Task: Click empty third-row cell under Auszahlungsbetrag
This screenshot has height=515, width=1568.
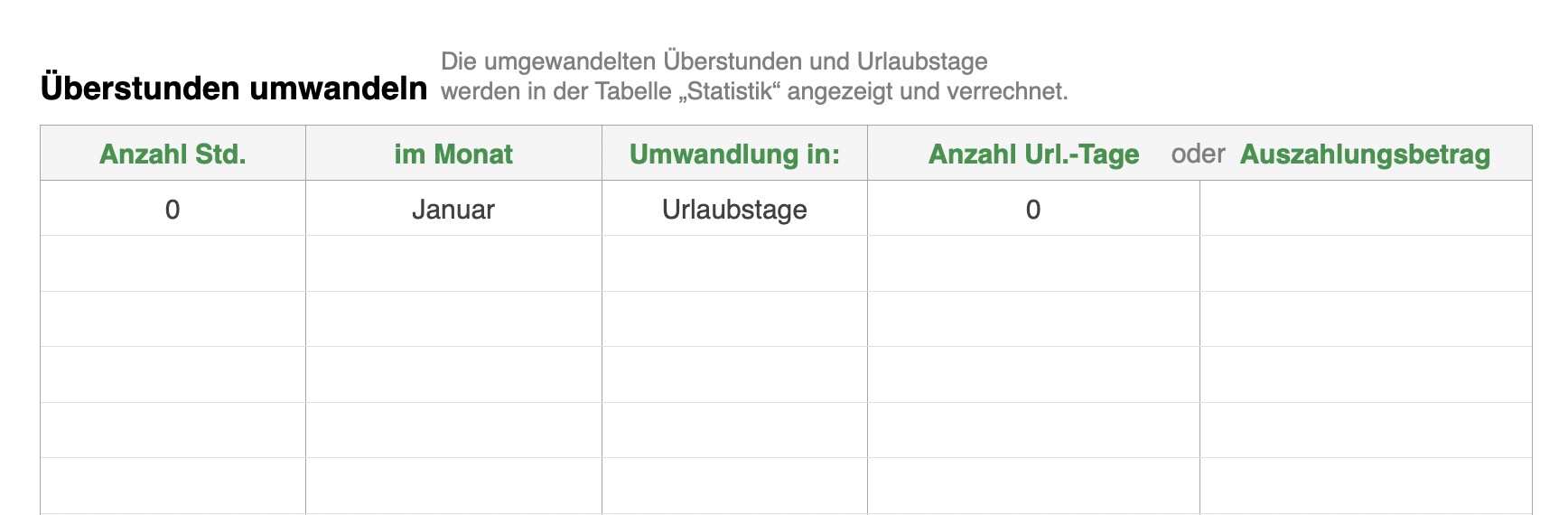Action: tap(1366, 319)
